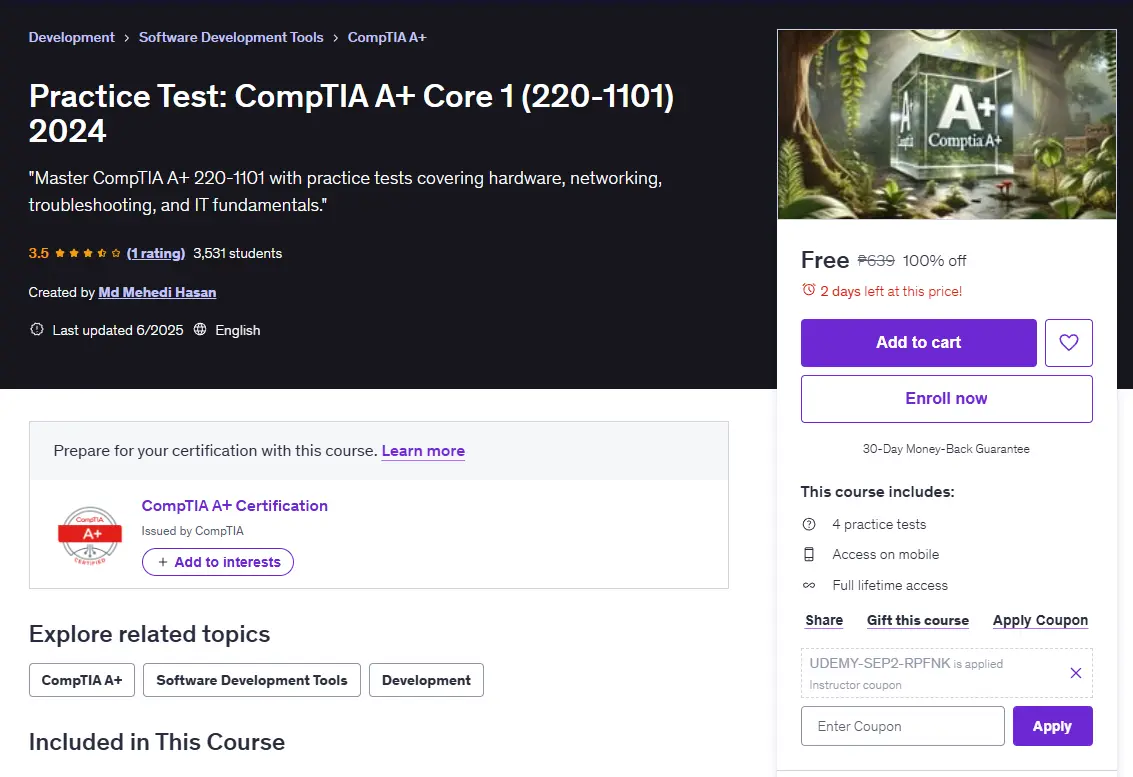Open the '(1 rating)' reviews link
Screen dimensions: 1133x777
(156, 253)
